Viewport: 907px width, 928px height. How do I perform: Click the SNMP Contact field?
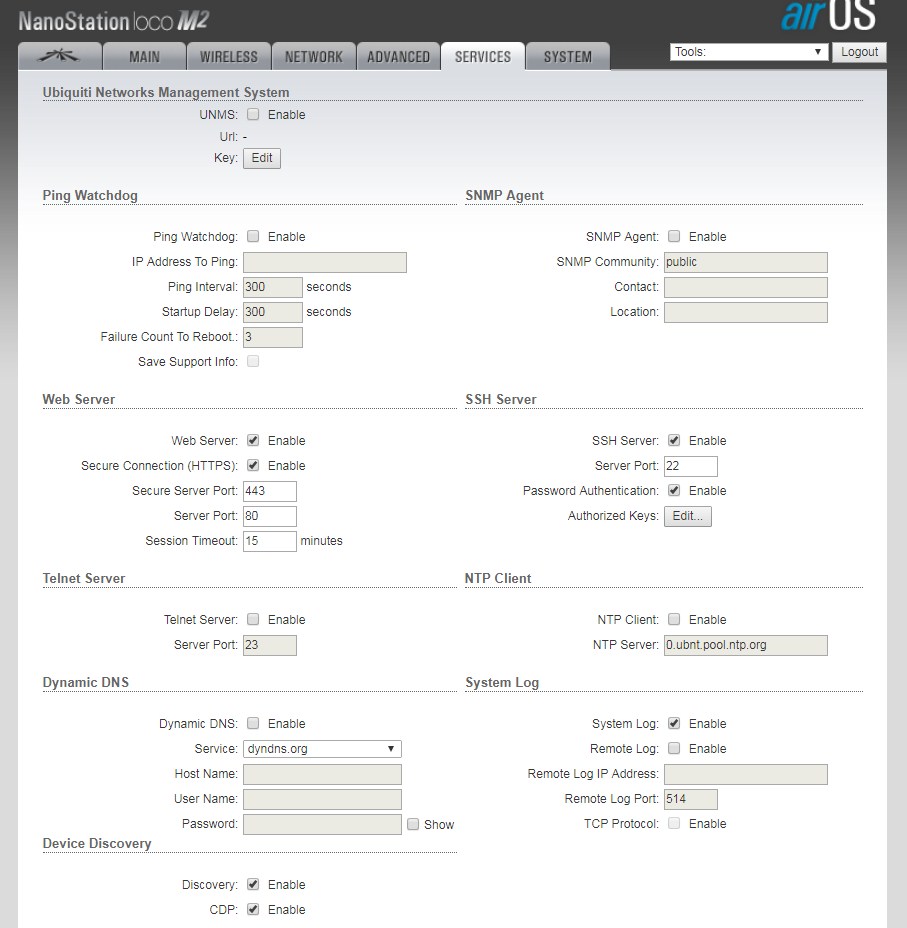745,287
